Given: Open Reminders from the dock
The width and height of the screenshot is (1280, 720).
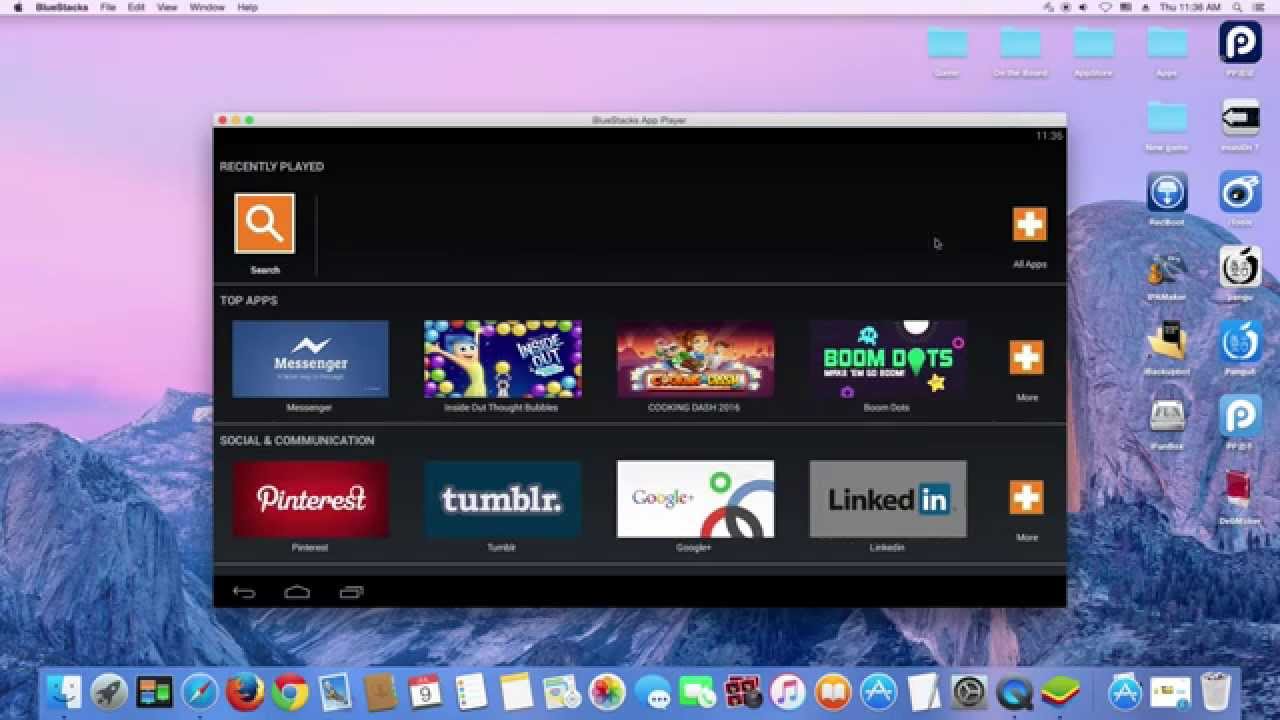Looking at the screenshot, I should click(x=470, y=692).
